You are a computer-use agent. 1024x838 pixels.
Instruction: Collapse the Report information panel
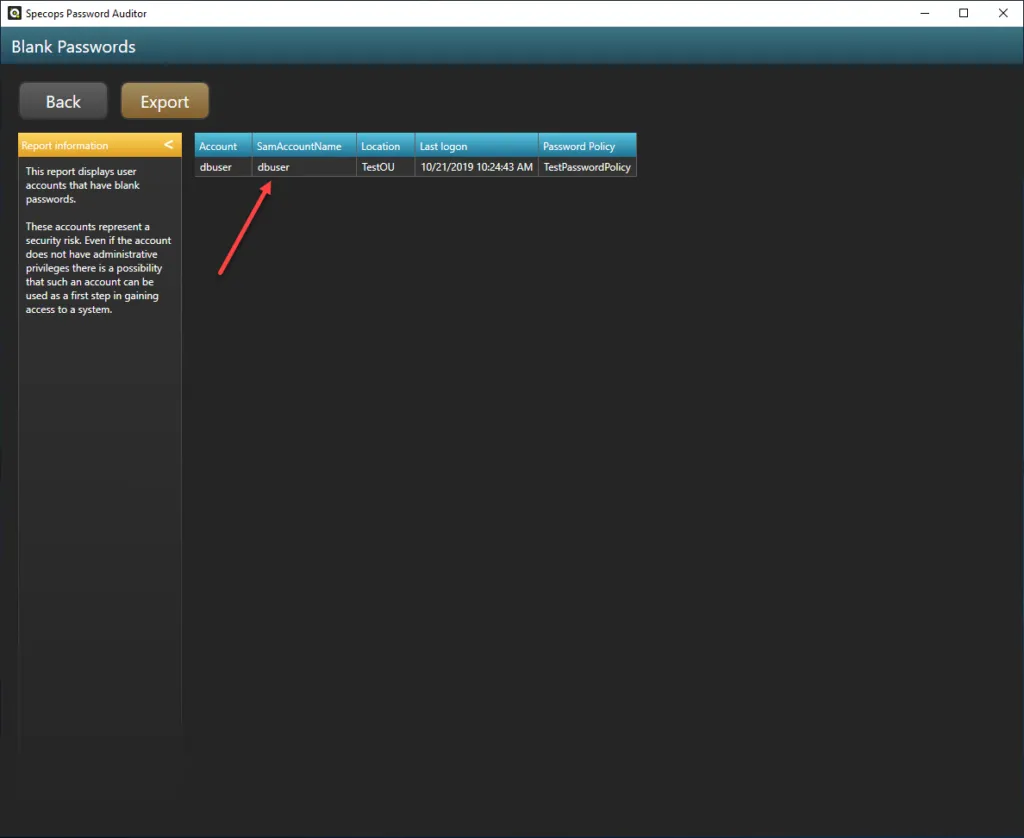tap(168, 145)
